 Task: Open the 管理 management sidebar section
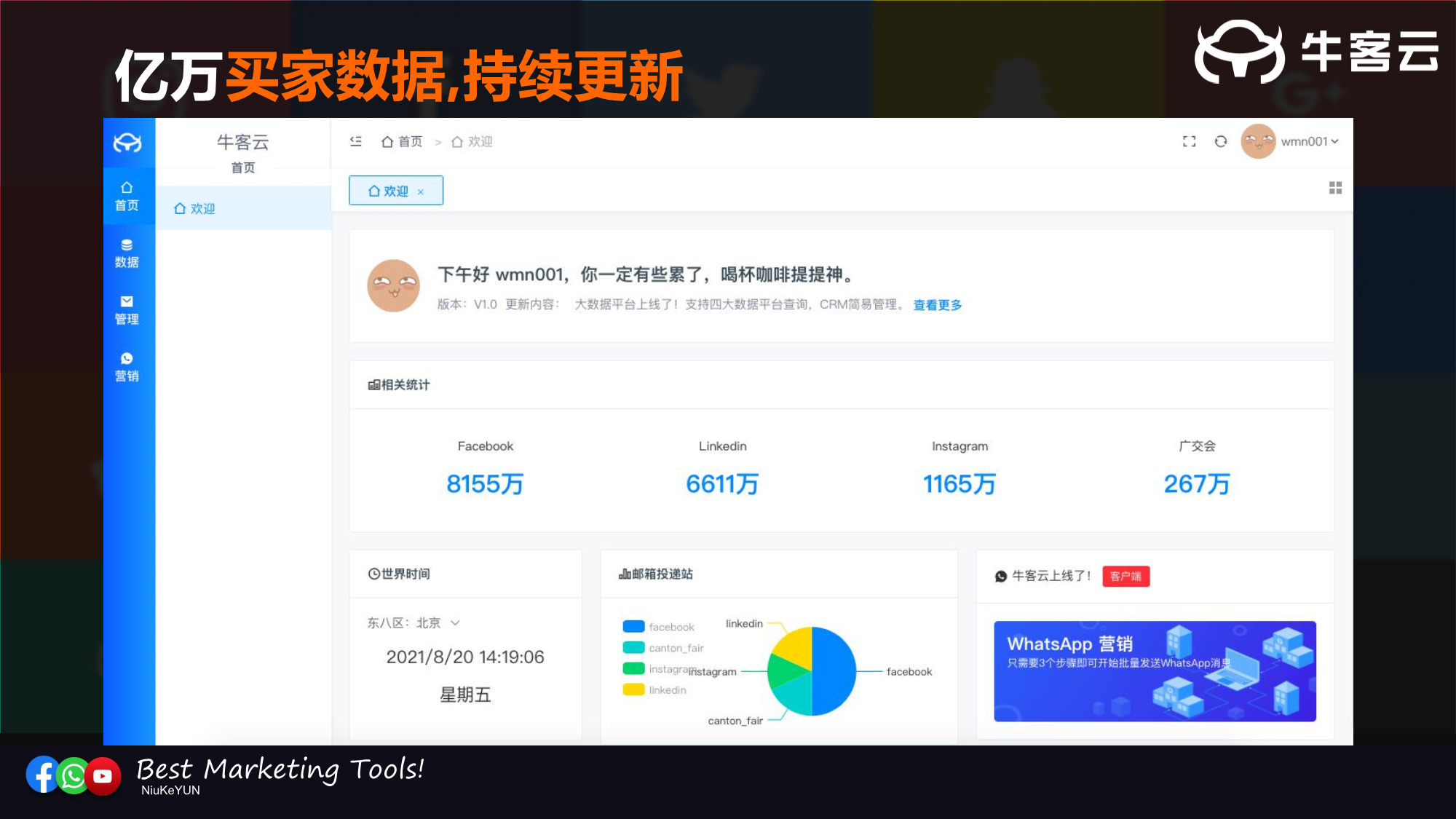pyautogui.click(x=127, y=310)
